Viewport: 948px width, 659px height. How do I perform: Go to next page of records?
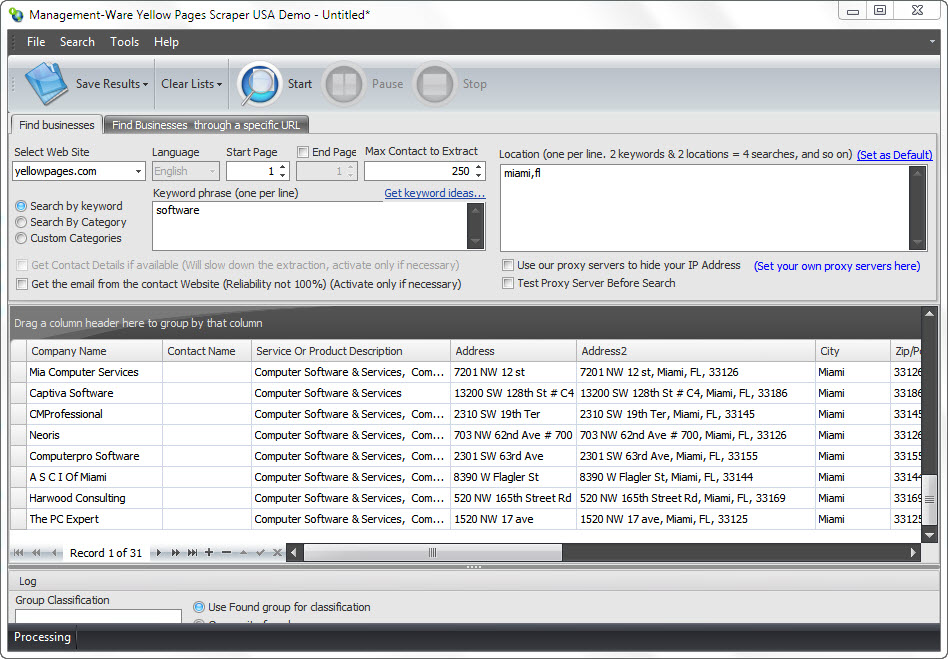(x=175, y=552)
